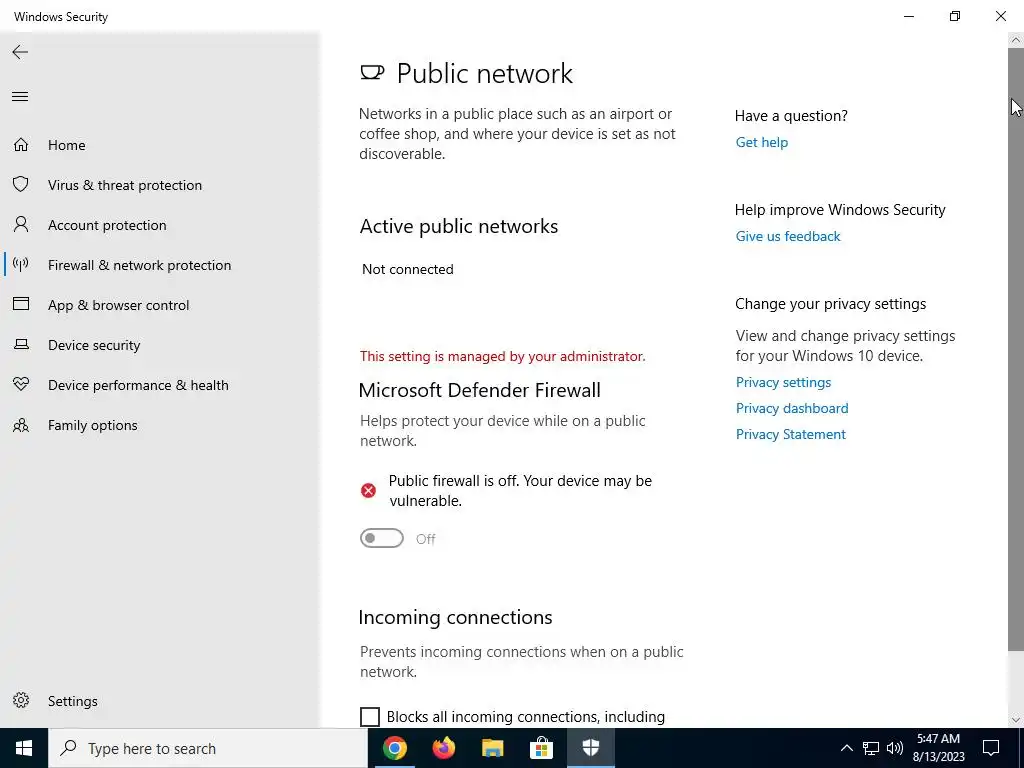Viewport: 1024px width, 768px height.
Task: Click the volume speaker tray icon
Action: (x=895, y=748)
